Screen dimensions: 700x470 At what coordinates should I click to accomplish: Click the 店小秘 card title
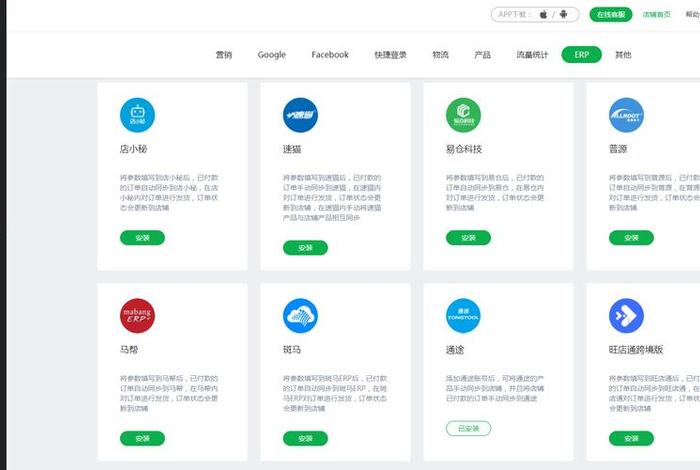(133, 149)
